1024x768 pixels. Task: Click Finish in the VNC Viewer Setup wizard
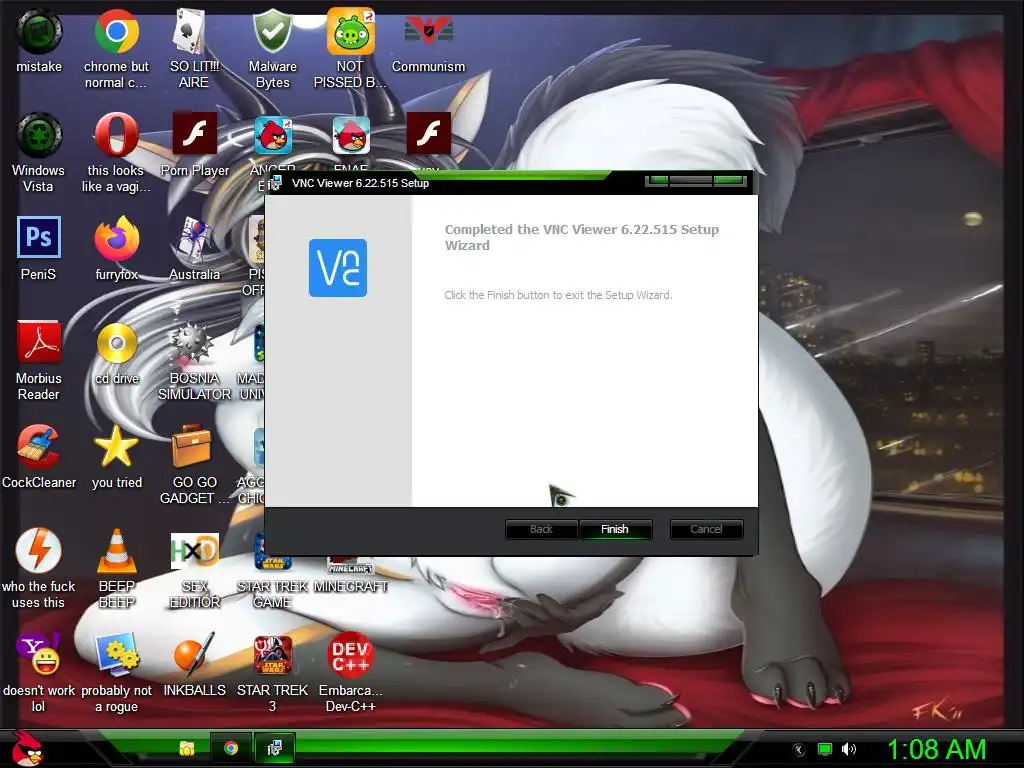tap(615, 529)
